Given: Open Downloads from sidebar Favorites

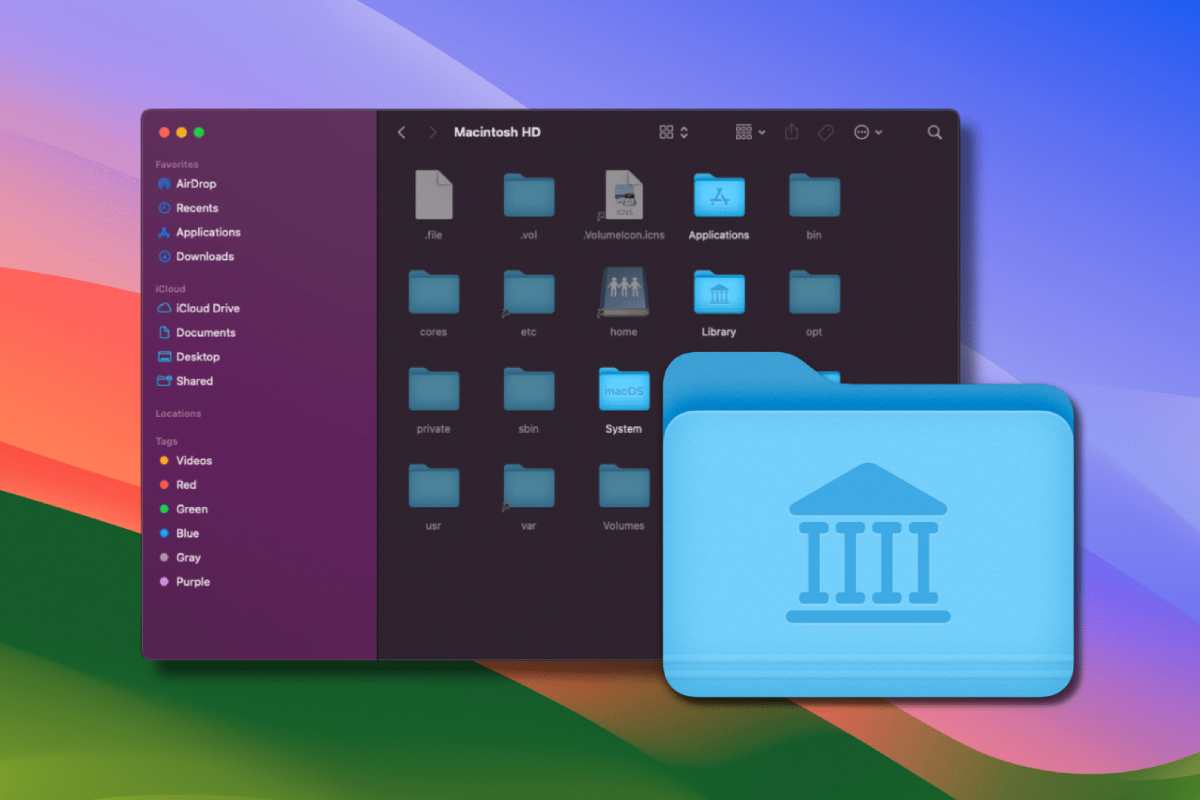Looking at the screenshot, I should pos(204,256).
